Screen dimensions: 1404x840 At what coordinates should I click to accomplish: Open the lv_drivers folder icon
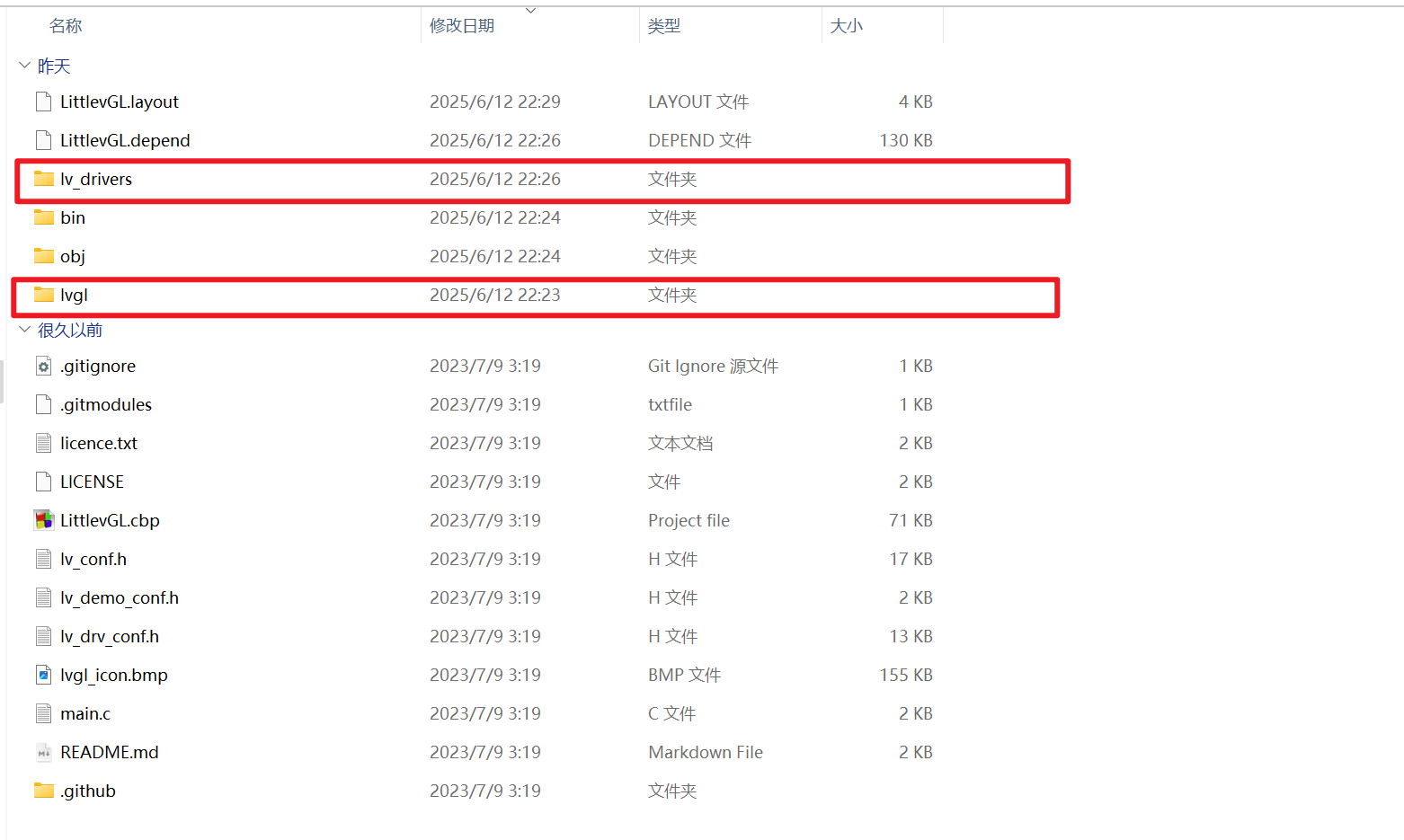point(43,179)
